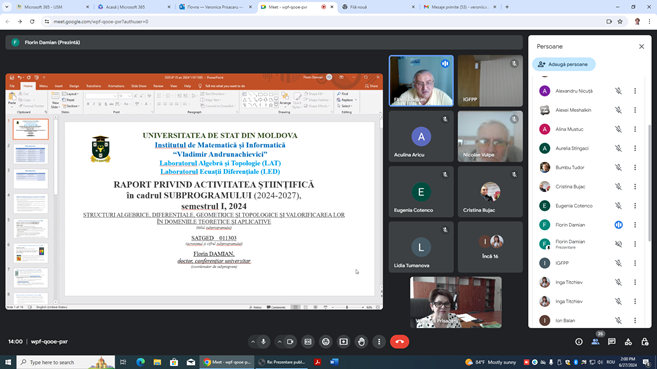
Task: Switch to Filă nouă tab
Action: tap(377, 7)
